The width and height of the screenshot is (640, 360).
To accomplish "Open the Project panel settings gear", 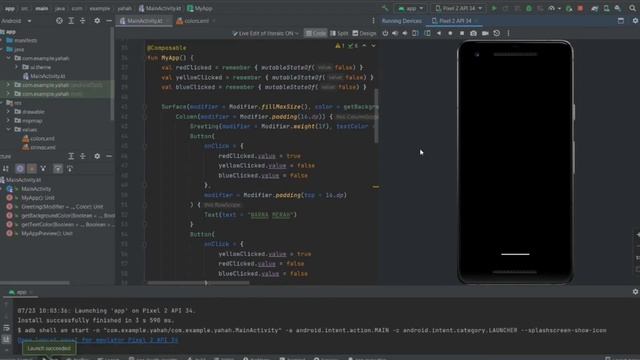I will coord(97,20).
